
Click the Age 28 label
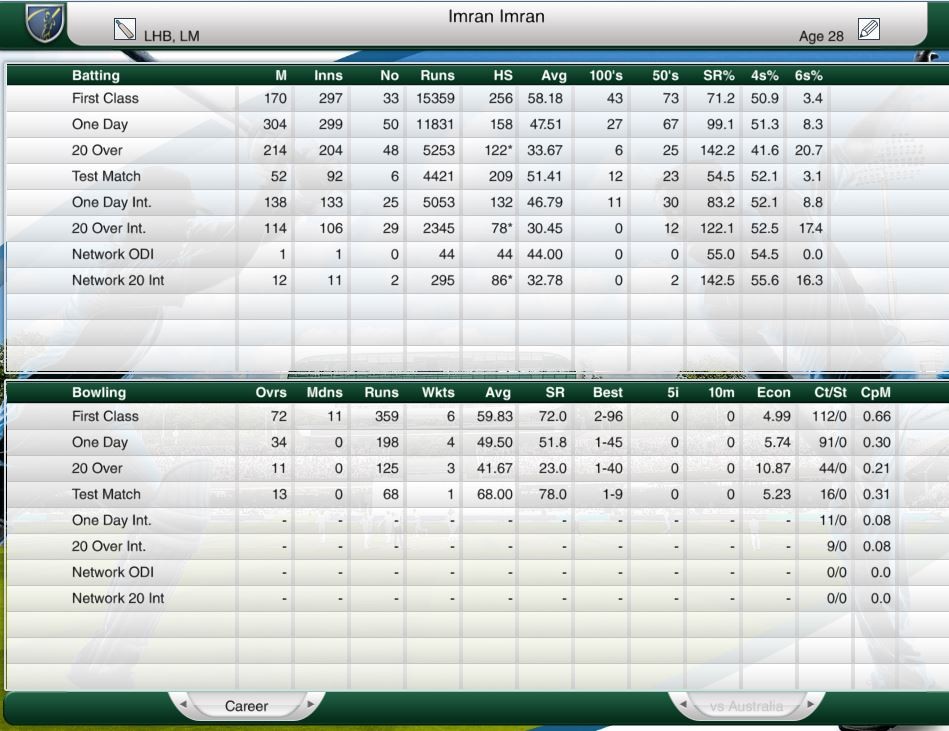pyautogui.click(x=821, y=36)
